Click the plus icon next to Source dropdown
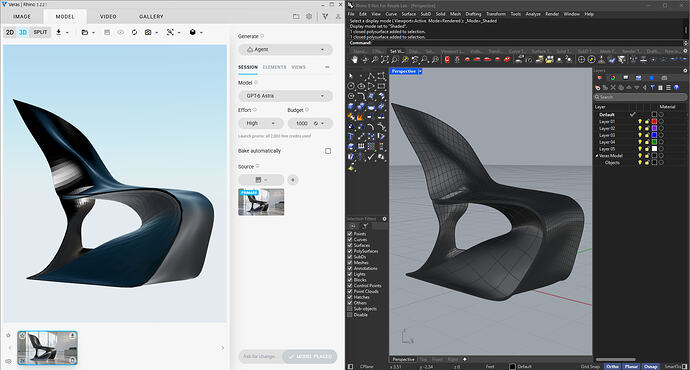Viewport: 690px width, 370px height. pyautogui.click(x=293, y=180)
